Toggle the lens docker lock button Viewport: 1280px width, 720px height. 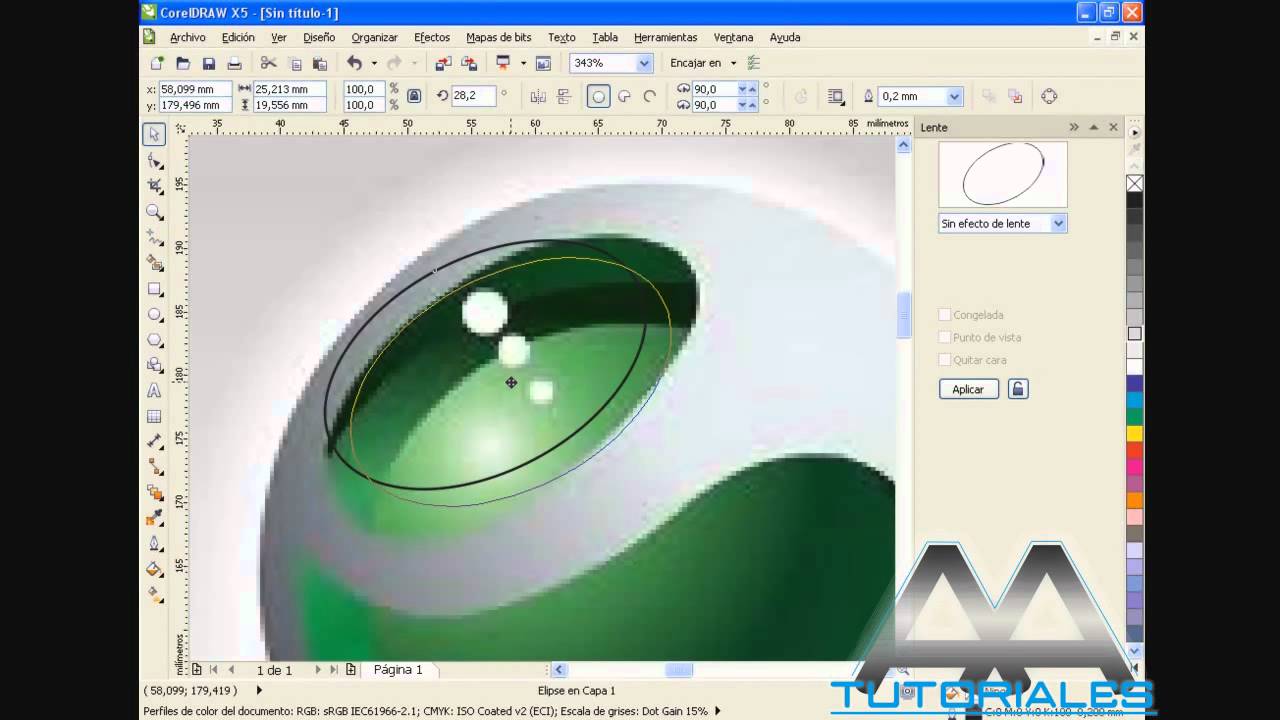click(1018, 389)
